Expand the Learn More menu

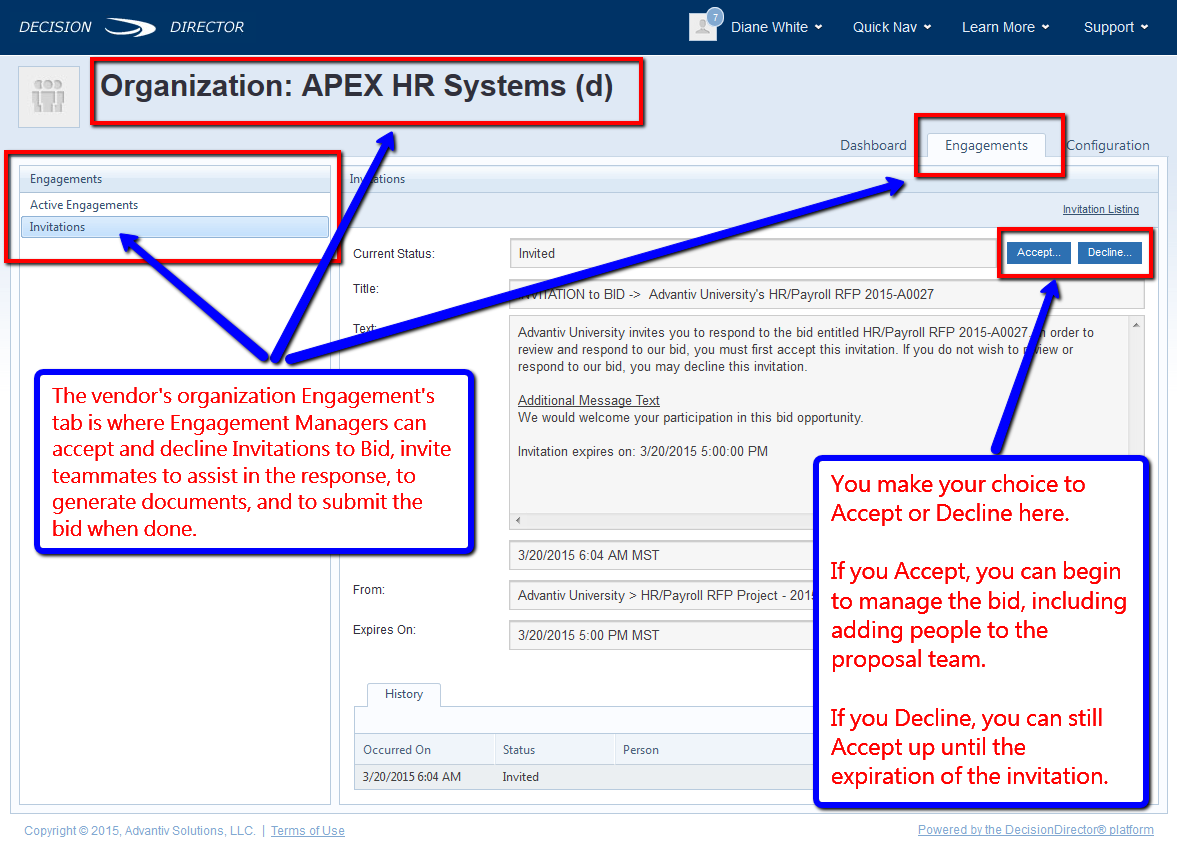click(1006, 27)
